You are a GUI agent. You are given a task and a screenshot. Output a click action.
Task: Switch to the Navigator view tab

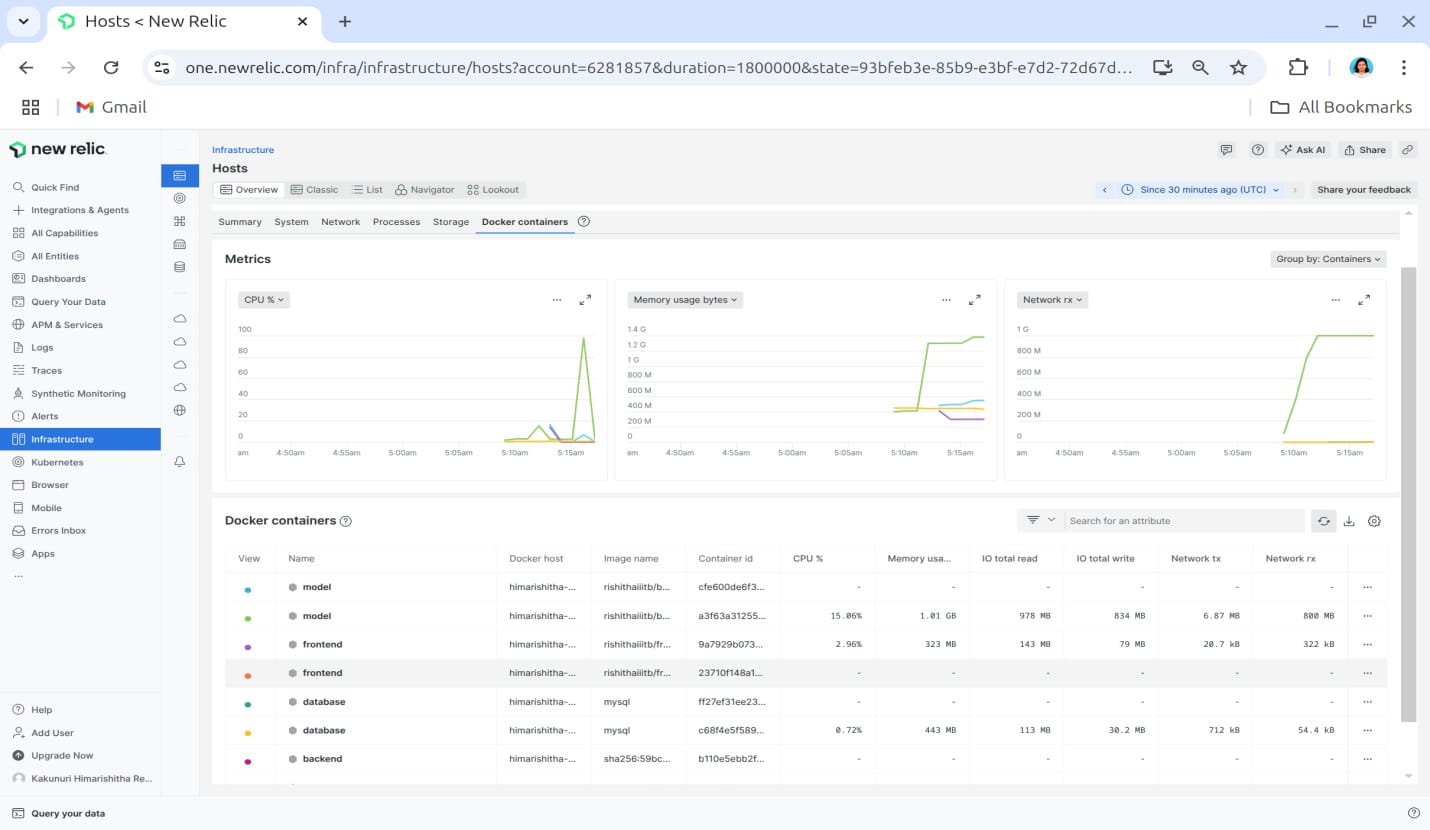pos(425,190)
